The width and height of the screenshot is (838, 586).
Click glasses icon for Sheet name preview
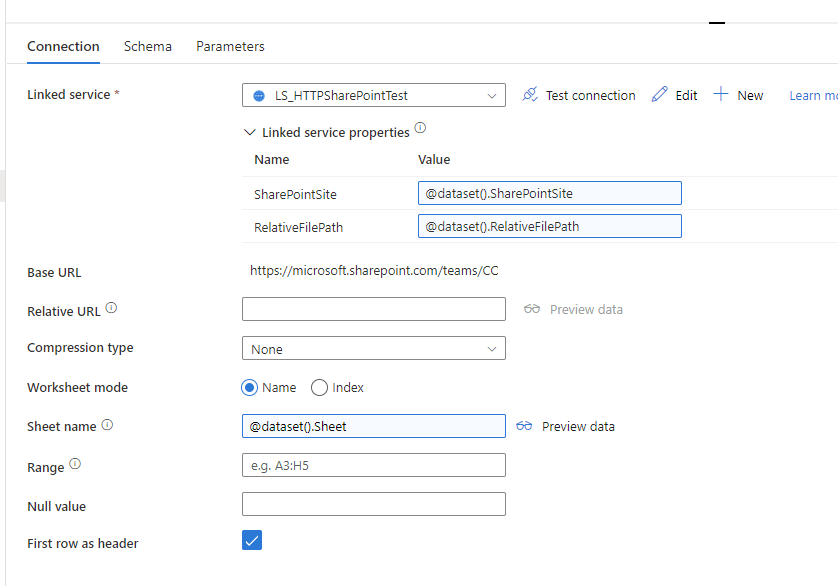pyautogui.click(x=525, y=426)
